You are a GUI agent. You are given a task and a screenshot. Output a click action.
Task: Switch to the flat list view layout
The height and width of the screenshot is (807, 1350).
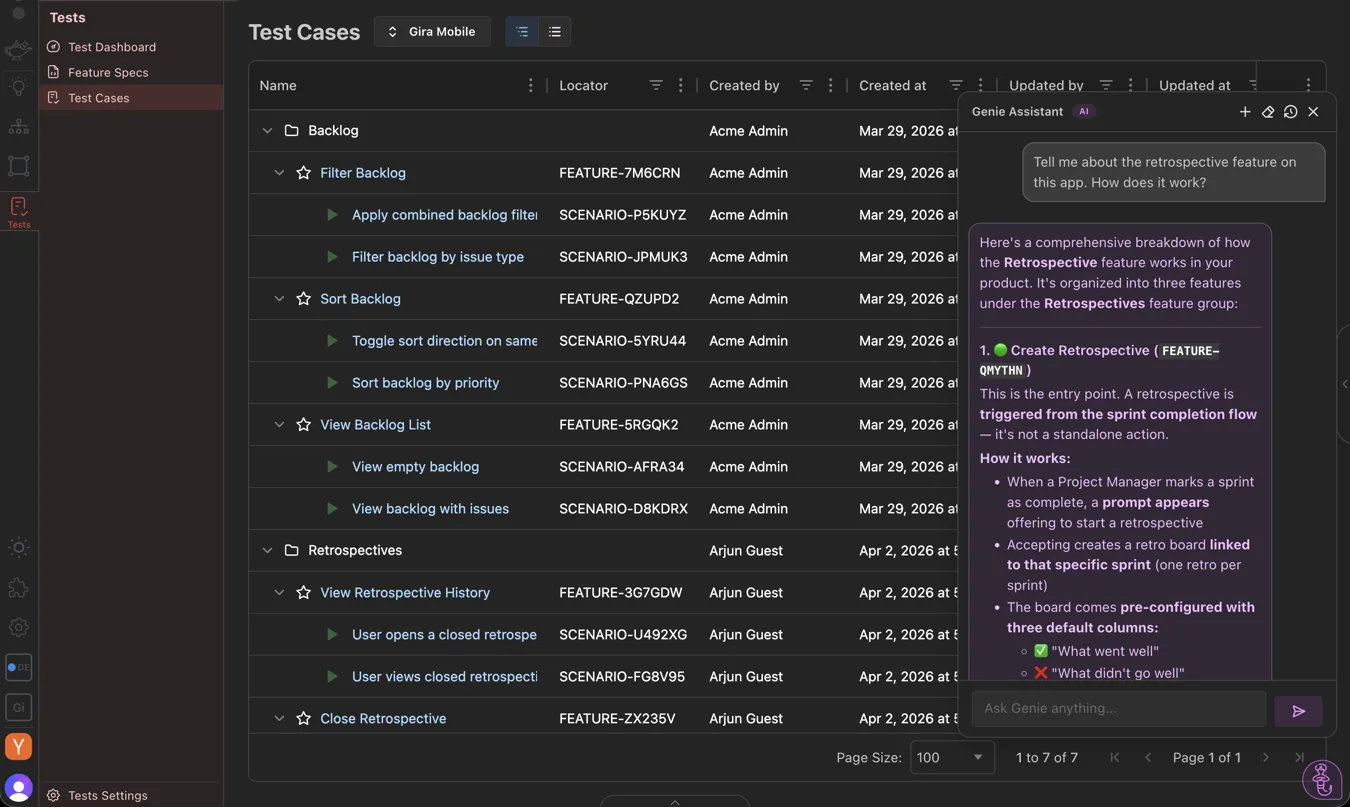[555, 32]
